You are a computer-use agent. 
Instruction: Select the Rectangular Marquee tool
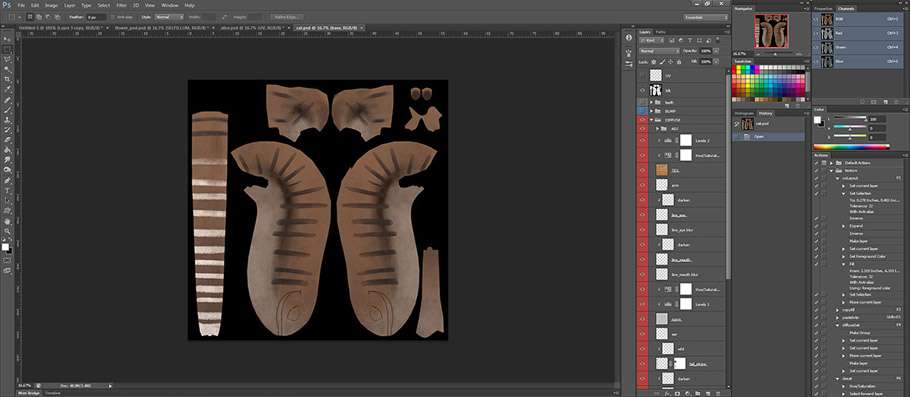pyautogui.click(x=8, y=49)
